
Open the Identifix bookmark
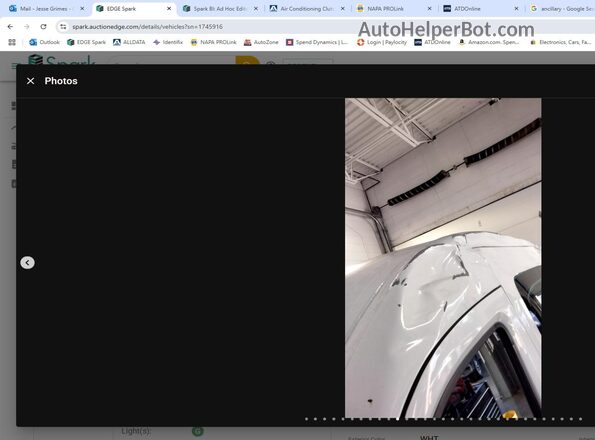(168, 42)
